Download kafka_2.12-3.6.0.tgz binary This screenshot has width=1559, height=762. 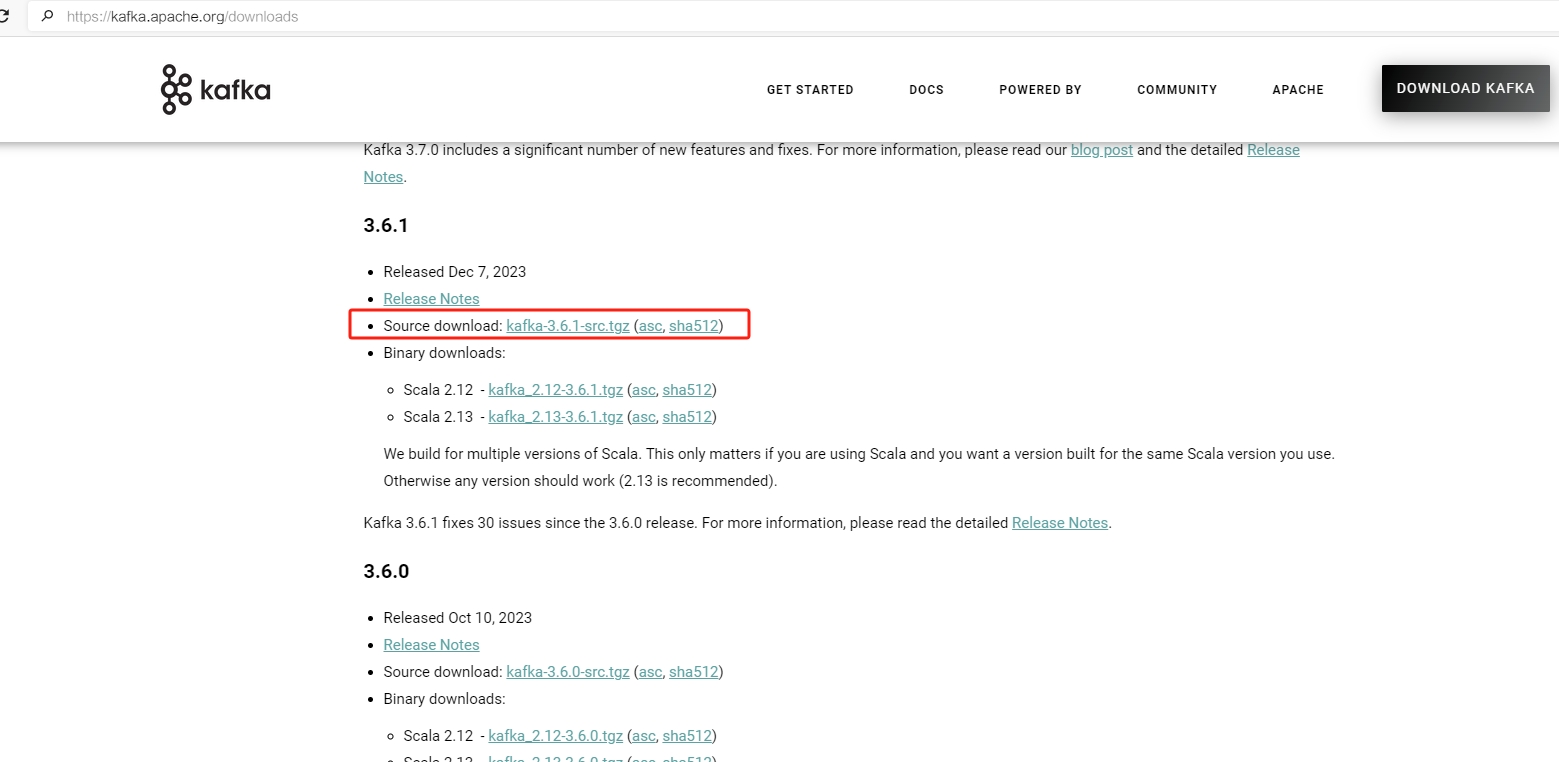(556, 736)
